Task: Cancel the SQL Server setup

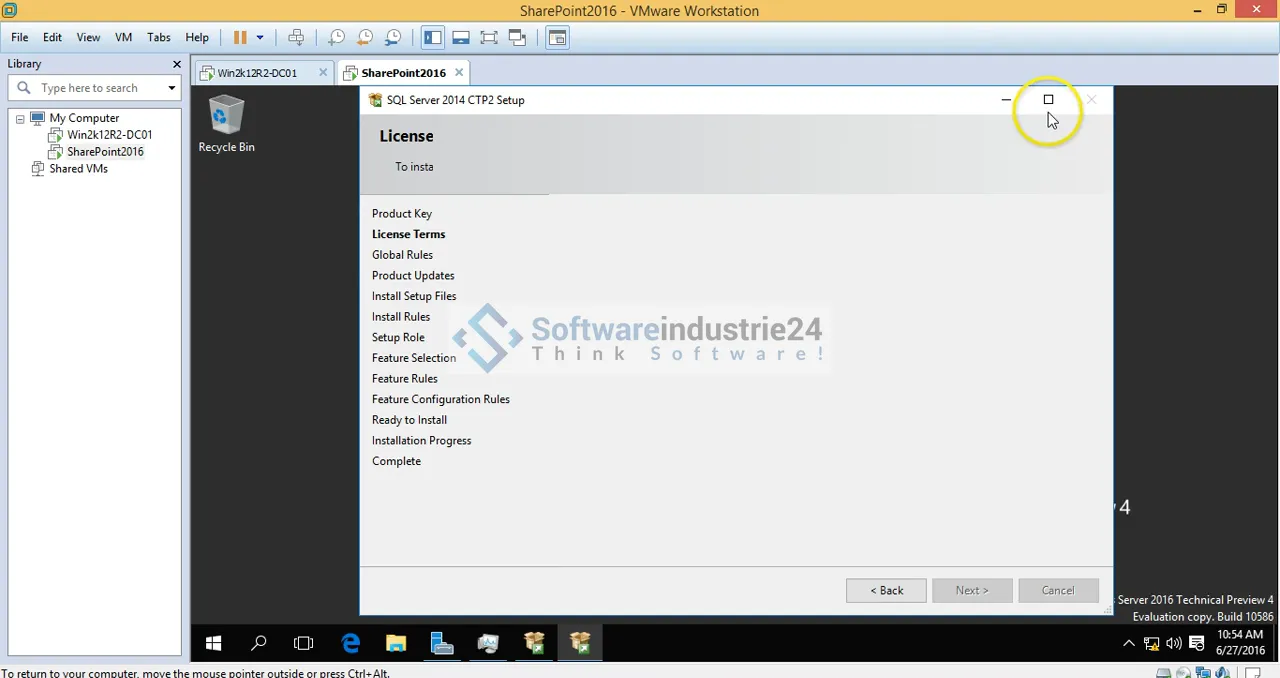Action: click(1057, 590)
